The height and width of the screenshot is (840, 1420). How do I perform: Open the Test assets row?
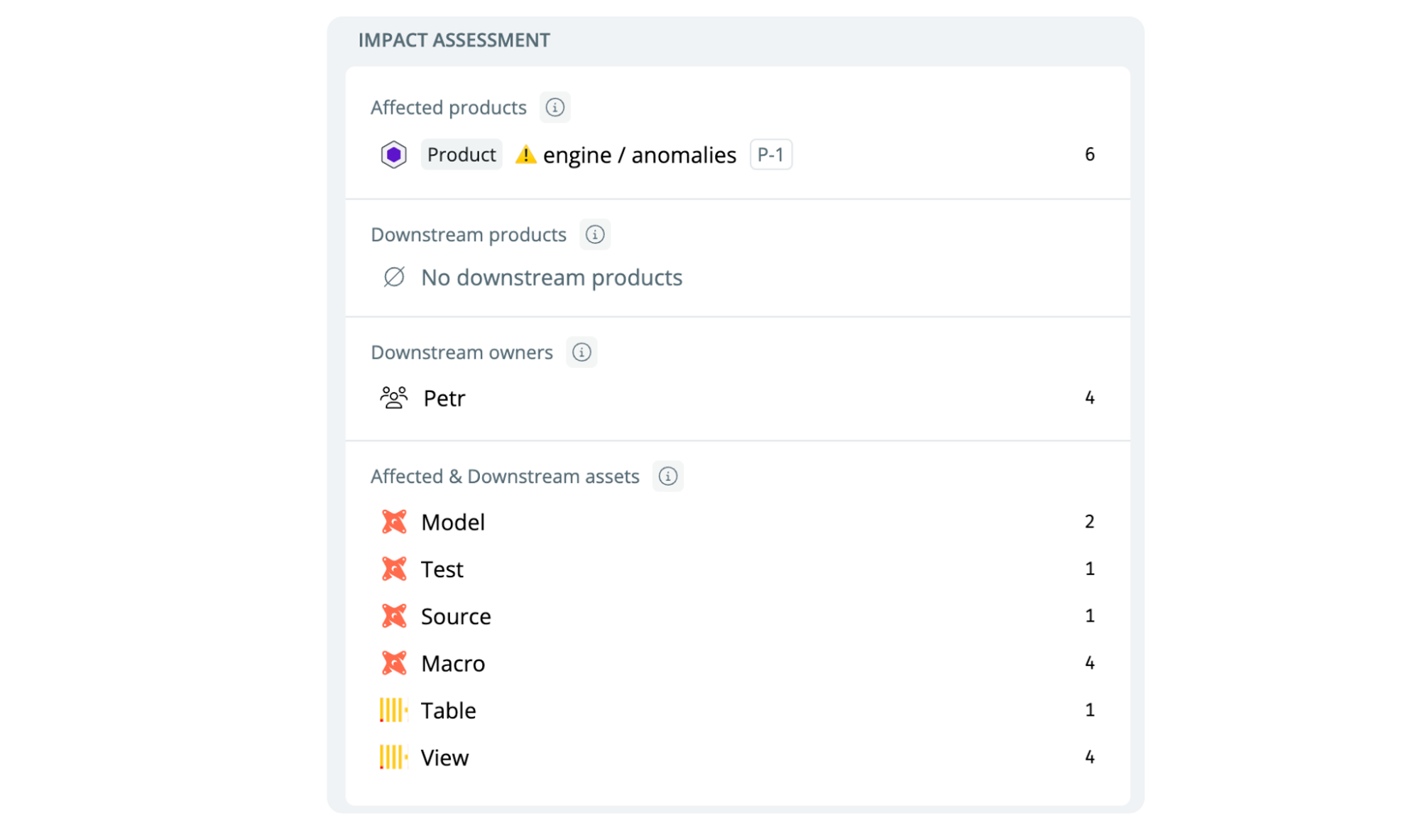[738, 569]
